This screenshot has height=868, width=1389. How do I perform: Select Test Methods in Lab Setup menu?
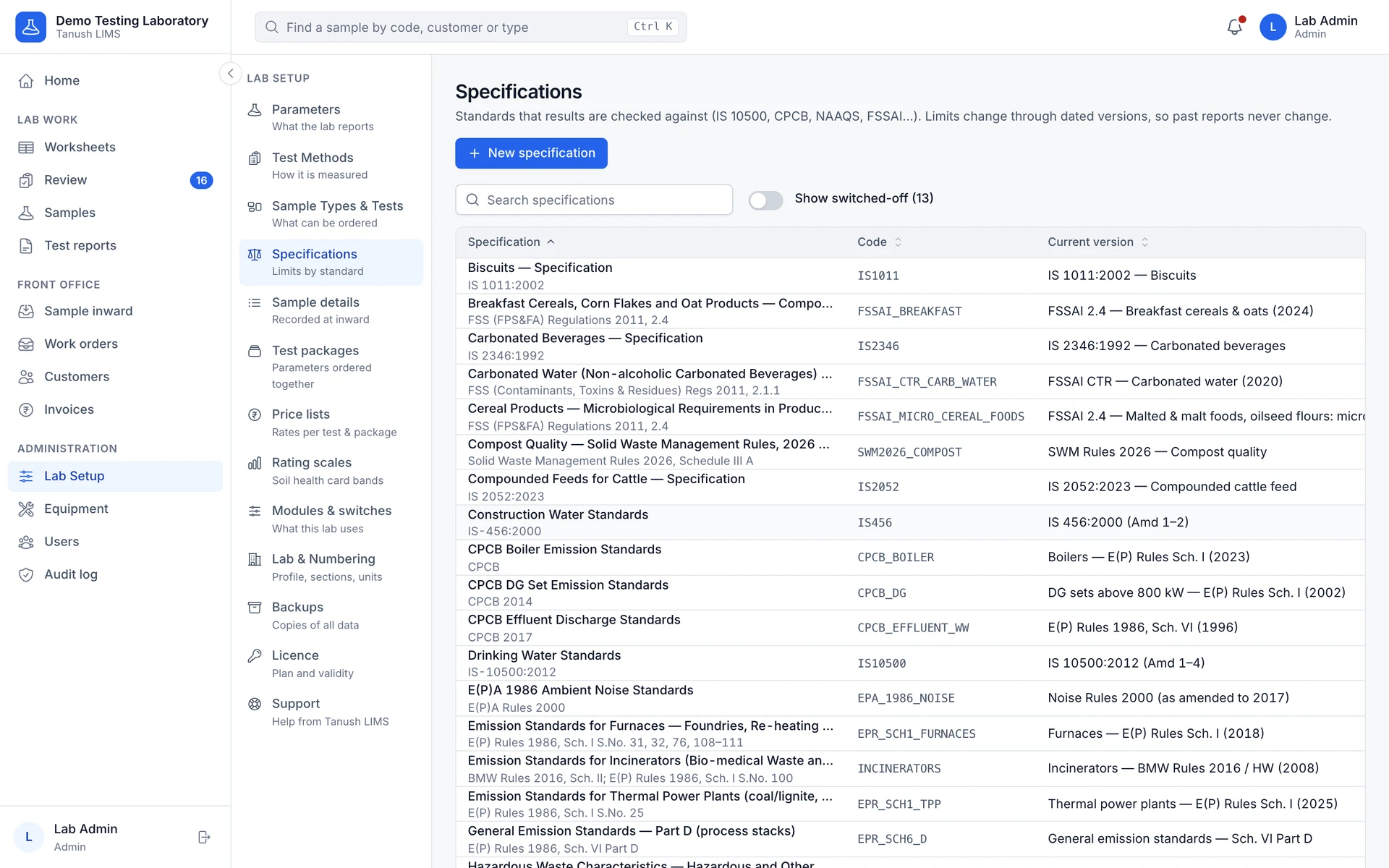(x=331, y=166)
